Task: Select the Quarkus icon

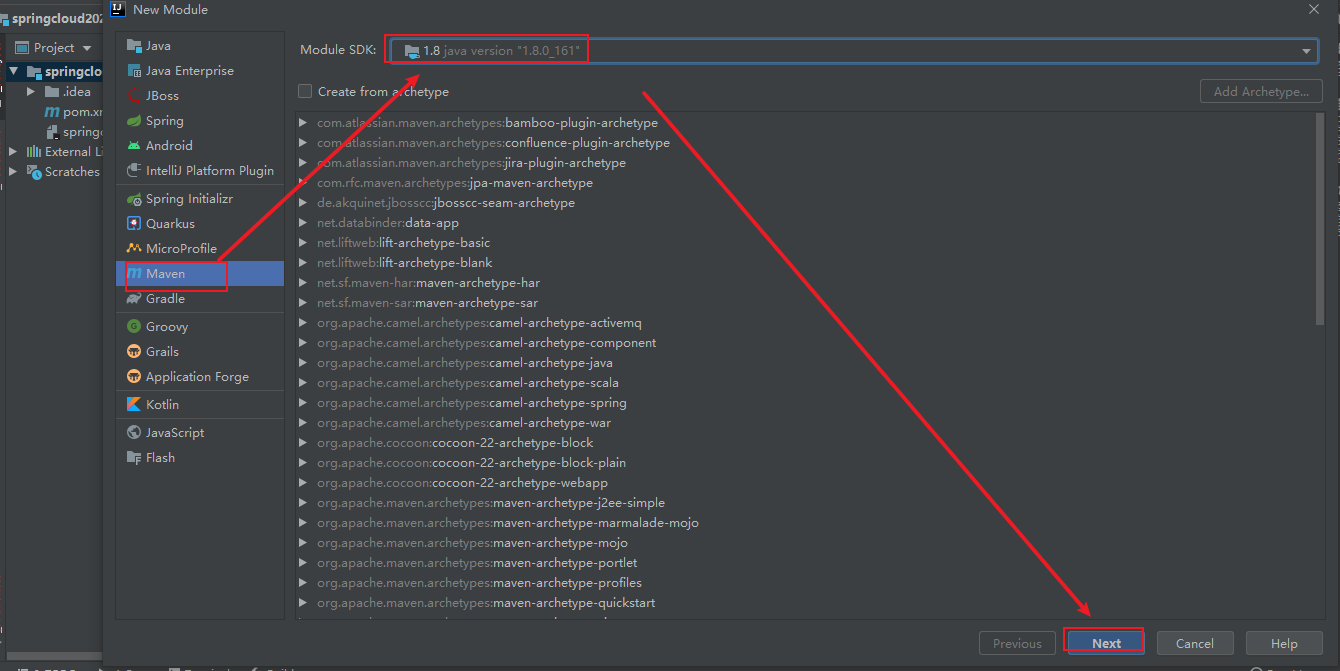Action: [x=134, y=224]
